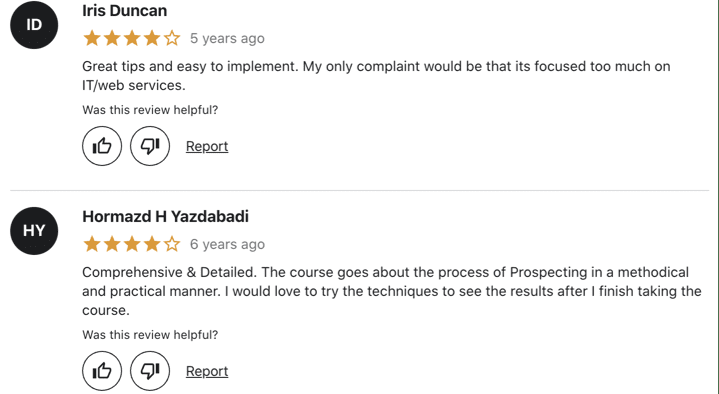Give thumbs up to Hormazd H Yazdabadi's review
This screenshot has width=719, height=394.
click(x=102, y=371)
